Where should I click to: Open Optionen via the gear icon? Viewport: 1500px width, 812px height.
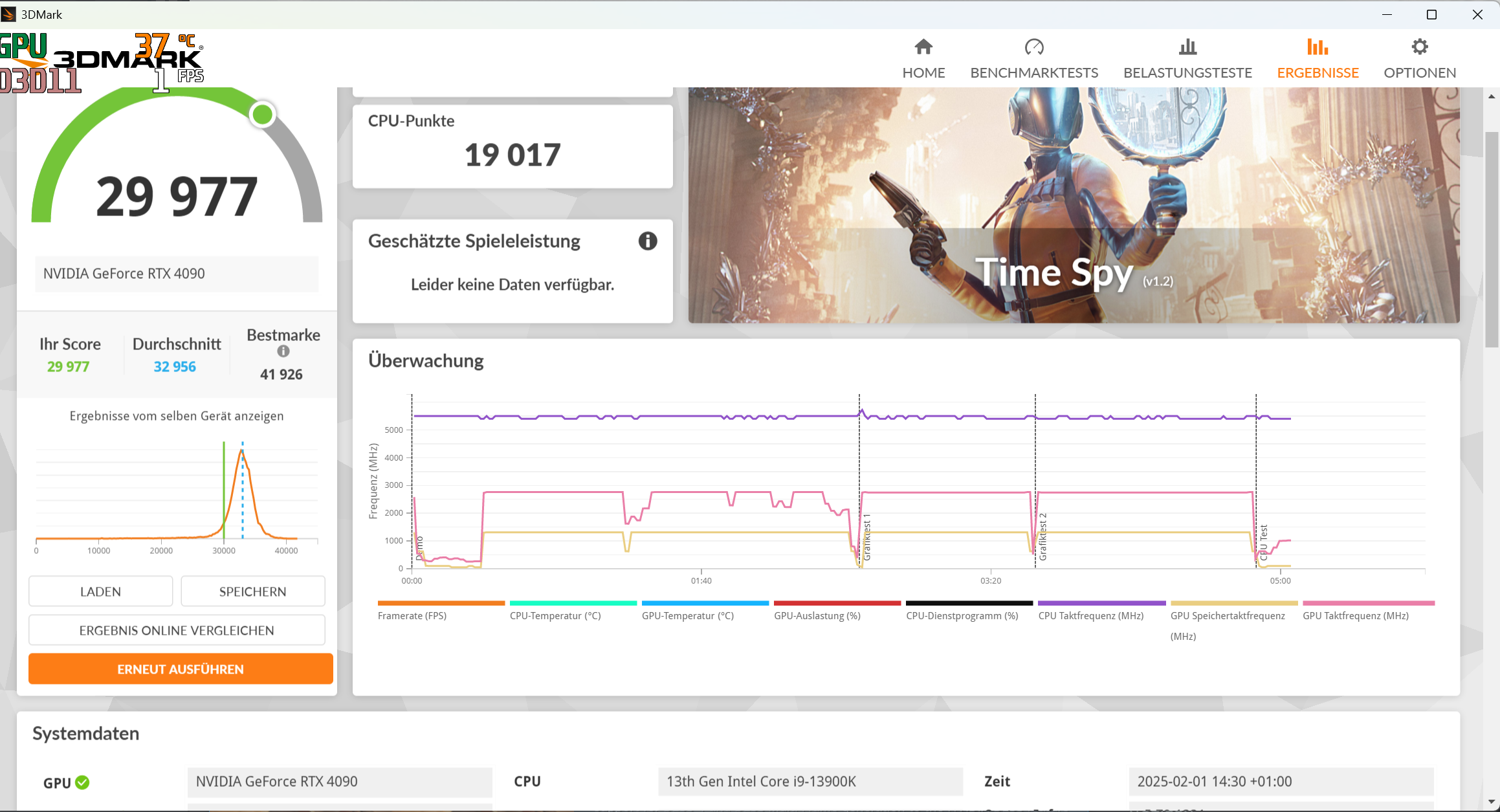click(1420, 47)
